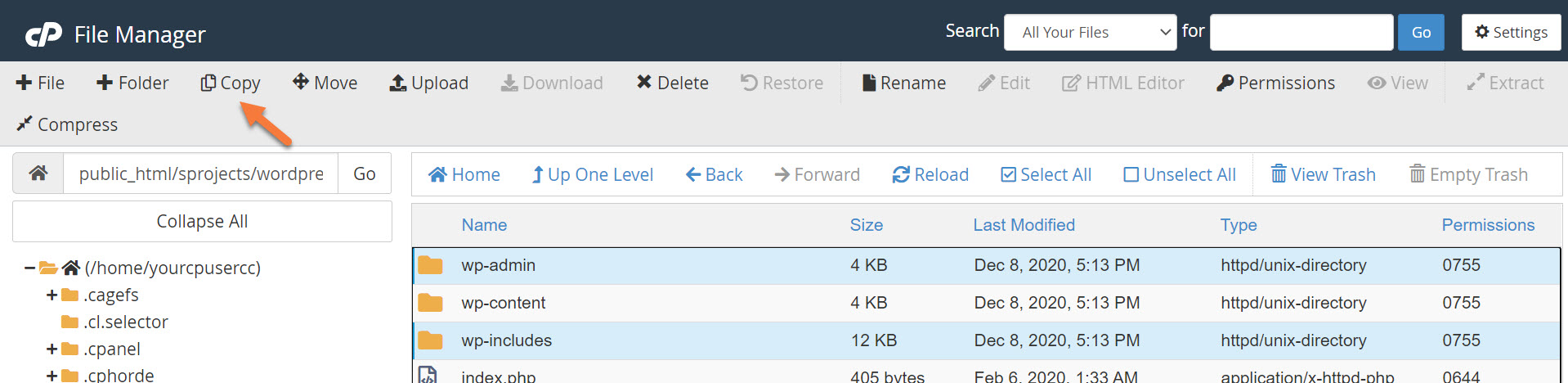Image resolution: width=1568 pixels, height=383 pixels.
Task: Open Settings in the top bar
Action: 1511,33
